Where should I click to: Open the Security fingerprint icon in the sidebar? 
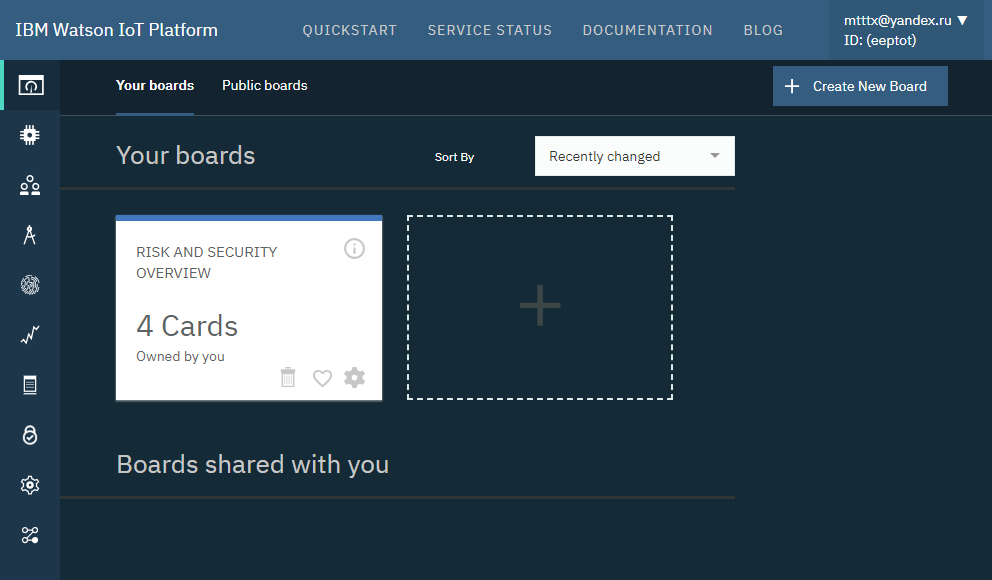coord(30,285)
